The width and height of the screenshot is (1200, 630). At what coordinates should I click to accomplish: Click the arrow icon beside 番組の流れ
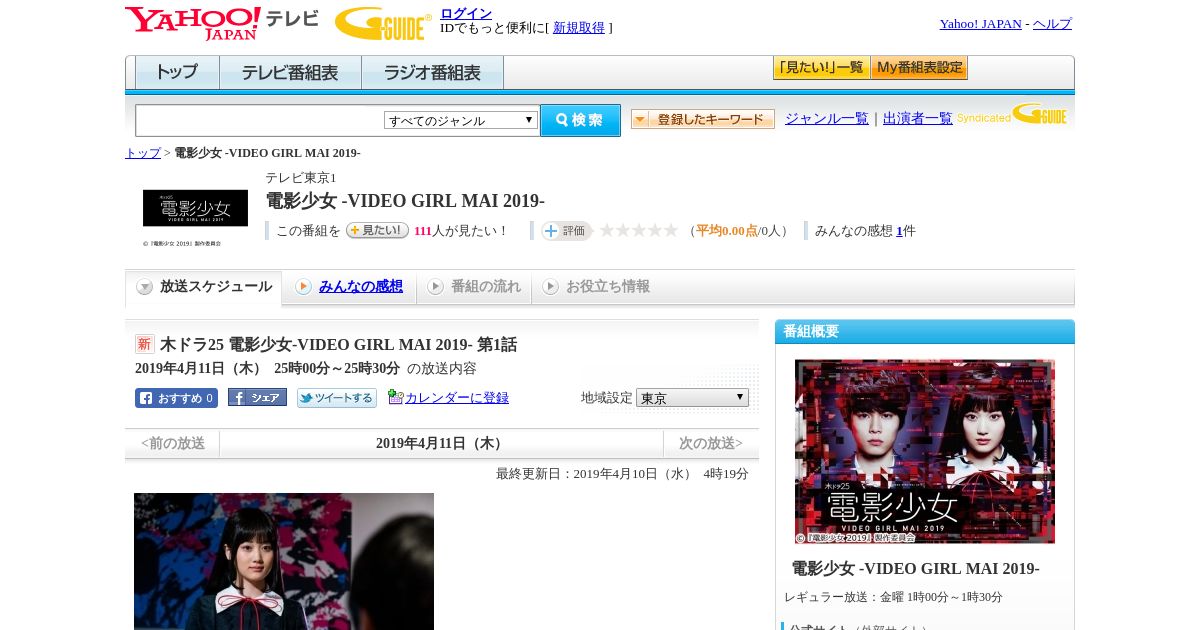pyautogui.click(x=435, y=287)
